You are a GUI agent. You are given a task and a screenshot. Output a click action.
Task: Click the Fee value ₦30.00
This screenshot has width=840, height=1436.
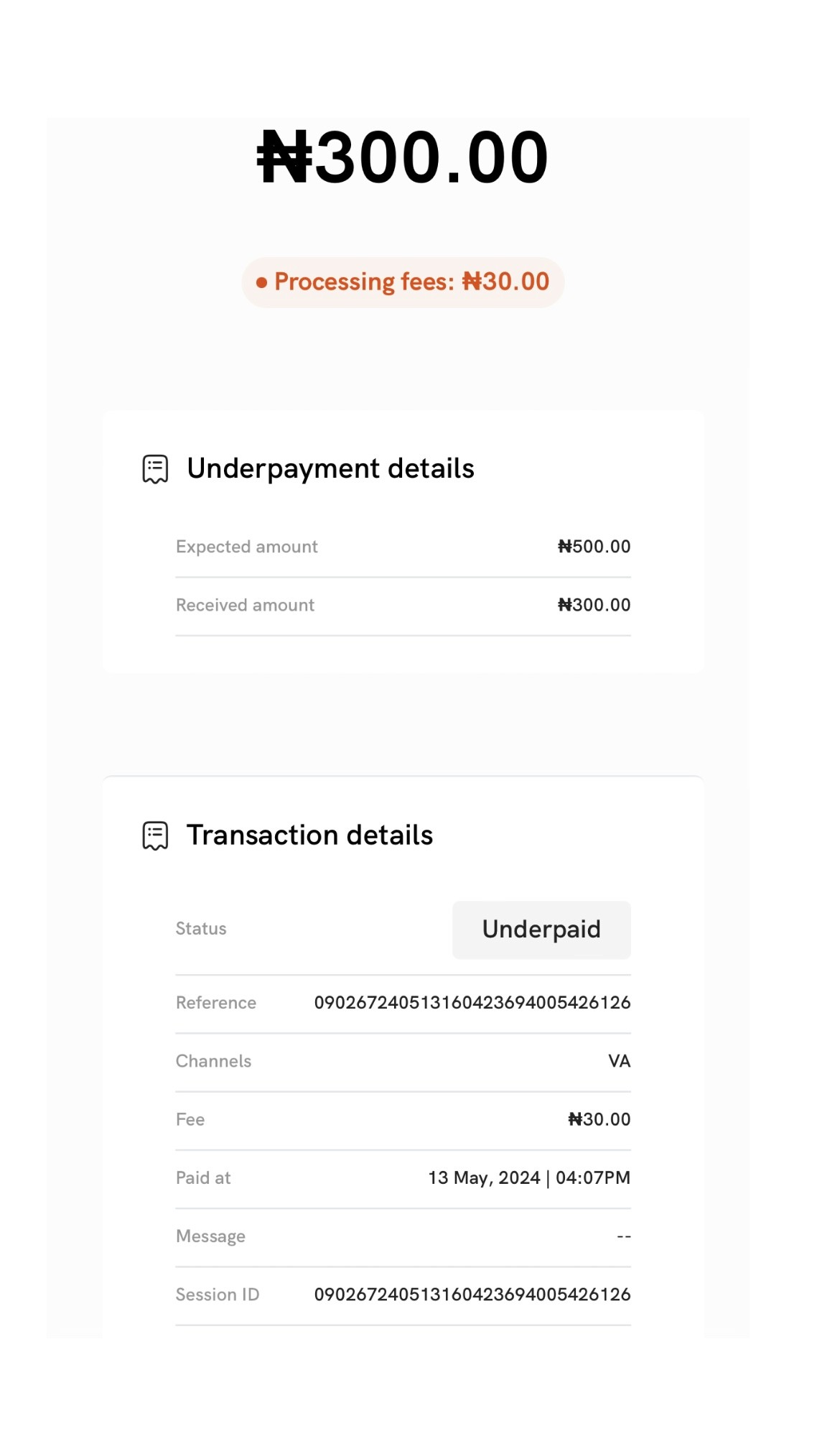pos(599,1119)
